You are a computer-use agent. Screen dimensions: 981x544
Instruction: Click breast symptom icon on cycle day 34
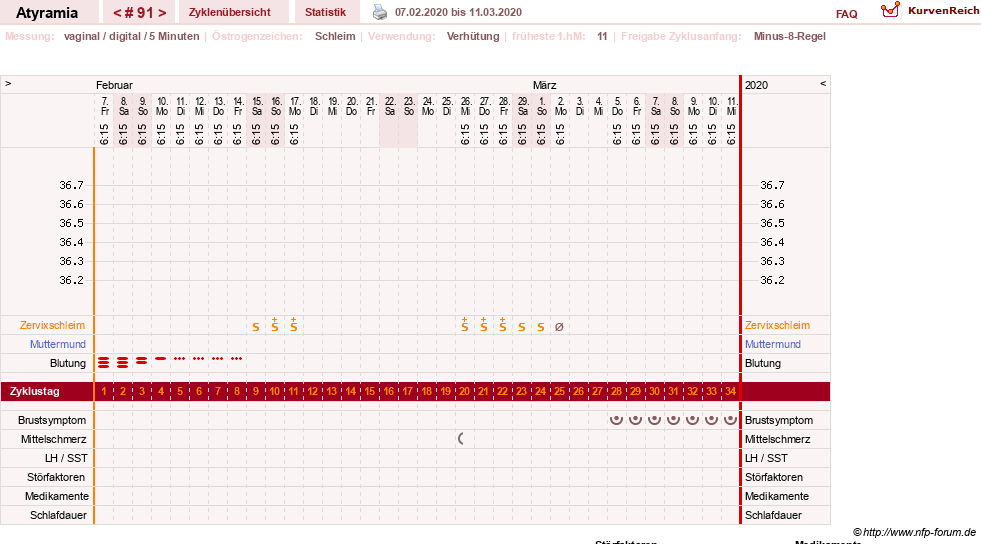click(x=730, y=420)
